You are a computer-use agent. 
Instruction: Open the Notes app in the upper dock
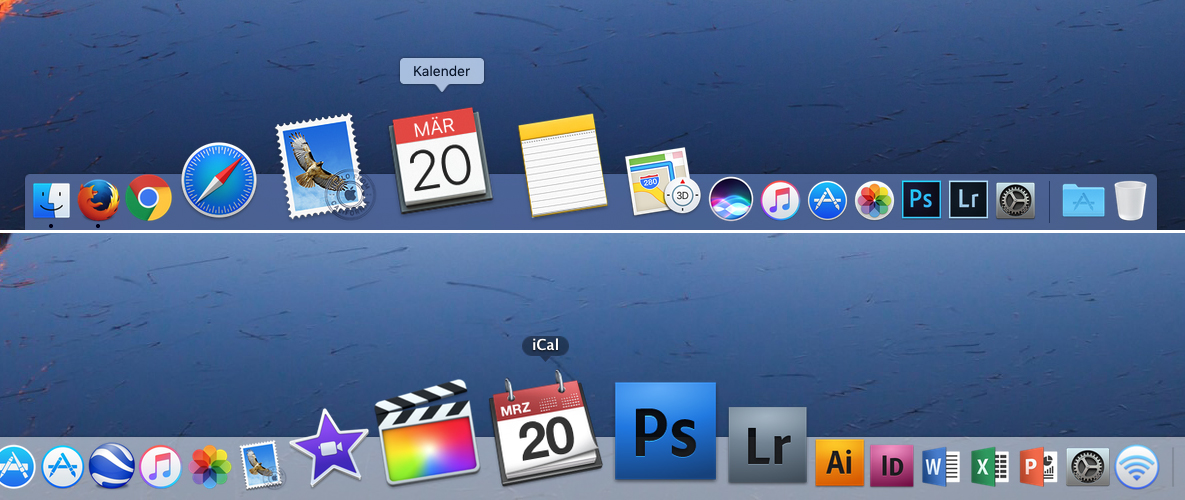562,165
